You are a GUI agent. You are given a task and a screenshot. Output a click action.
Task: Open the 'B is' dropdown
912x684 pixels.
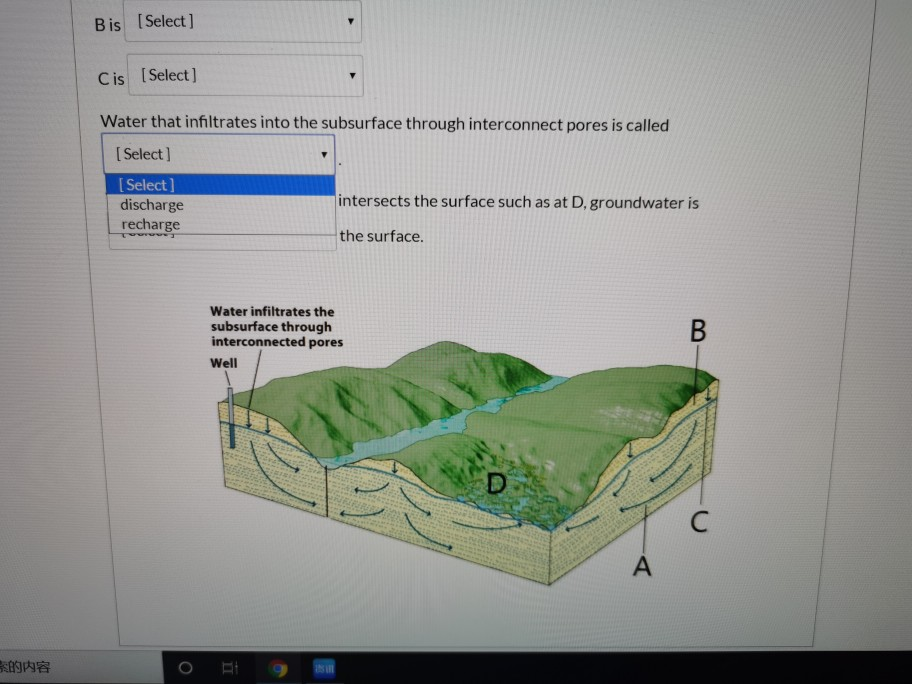tap(242, 20)
